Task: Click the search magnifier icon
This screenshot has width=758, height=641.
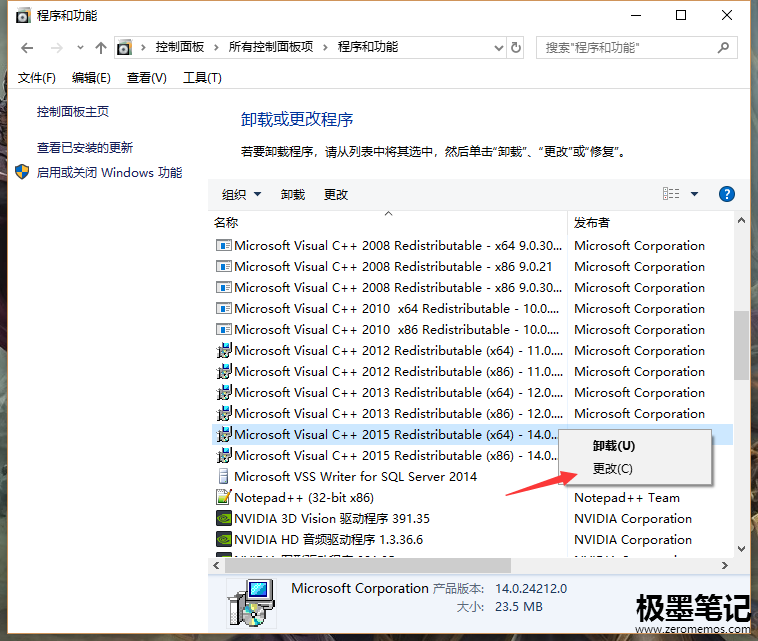Action: 723,47
